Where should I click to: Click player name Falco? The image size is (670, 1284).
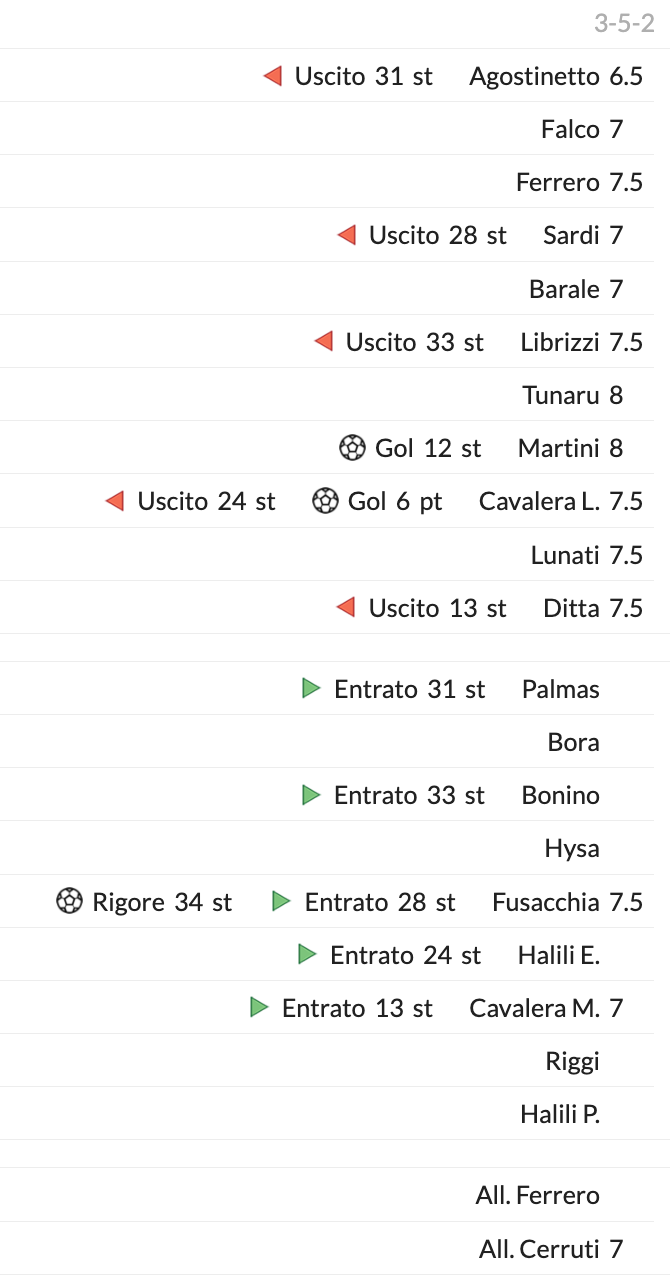click(570, 129)
